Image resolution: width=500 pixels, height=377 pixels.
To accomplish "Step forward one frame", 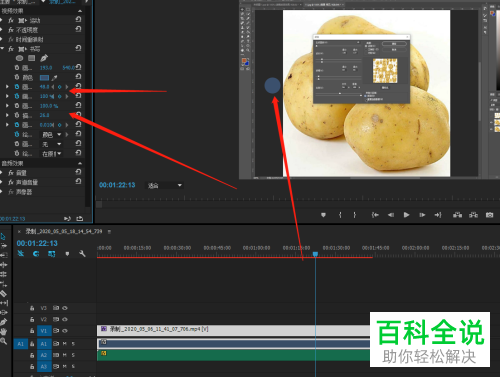I will click(x=422, y=215).
